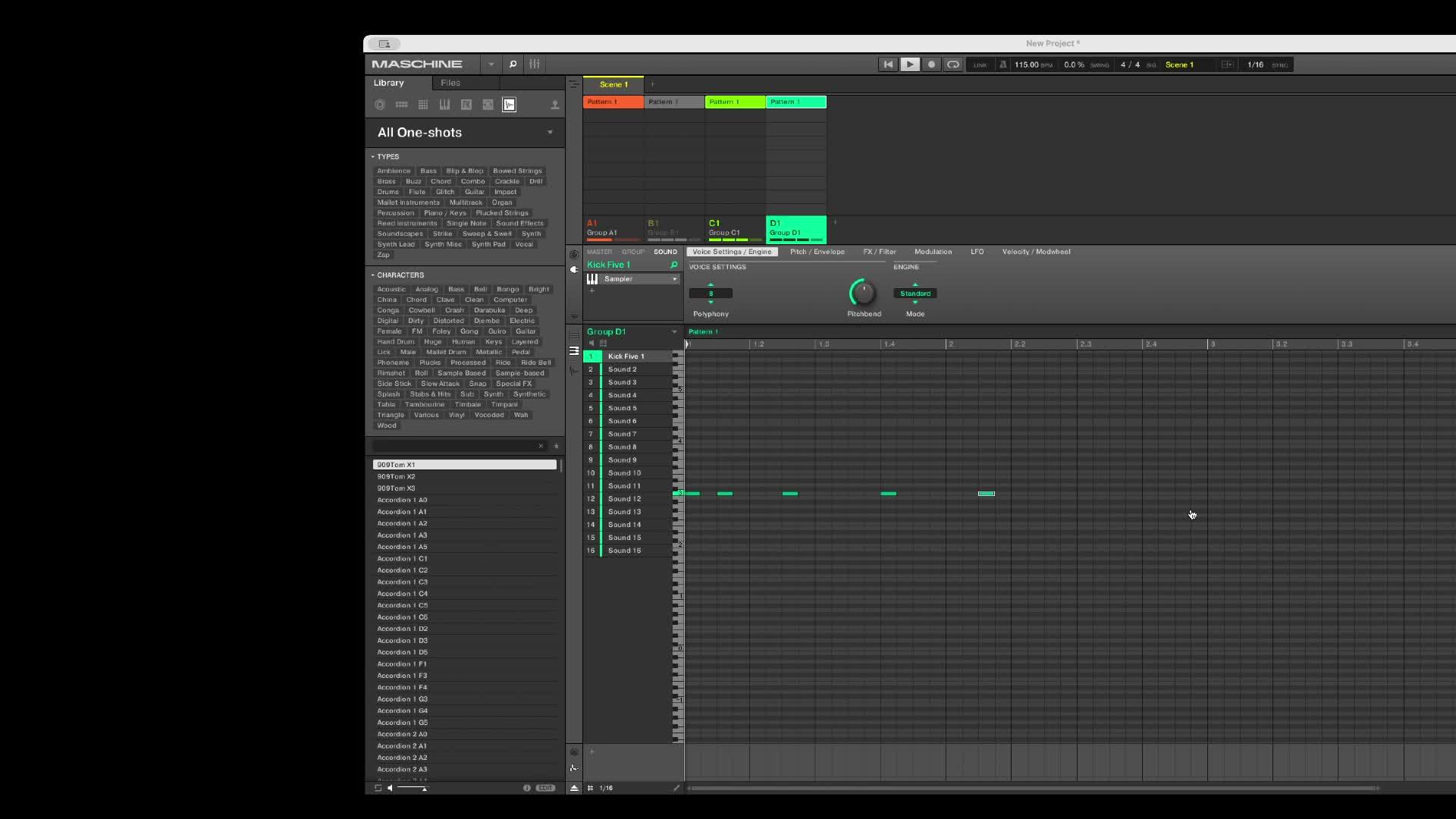Screen dimensions: 1456x819
Task: Open the plug-in view icon
Action: tap(574, 269)
